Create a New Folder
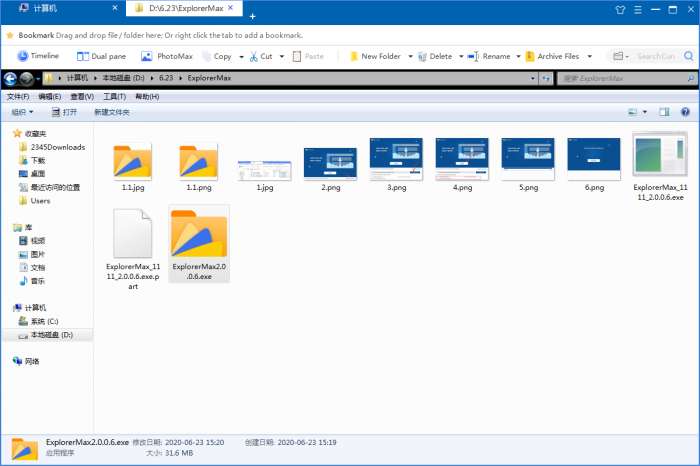Image resolution: width=700 pixels, height=466 pixels. (375, 56)
